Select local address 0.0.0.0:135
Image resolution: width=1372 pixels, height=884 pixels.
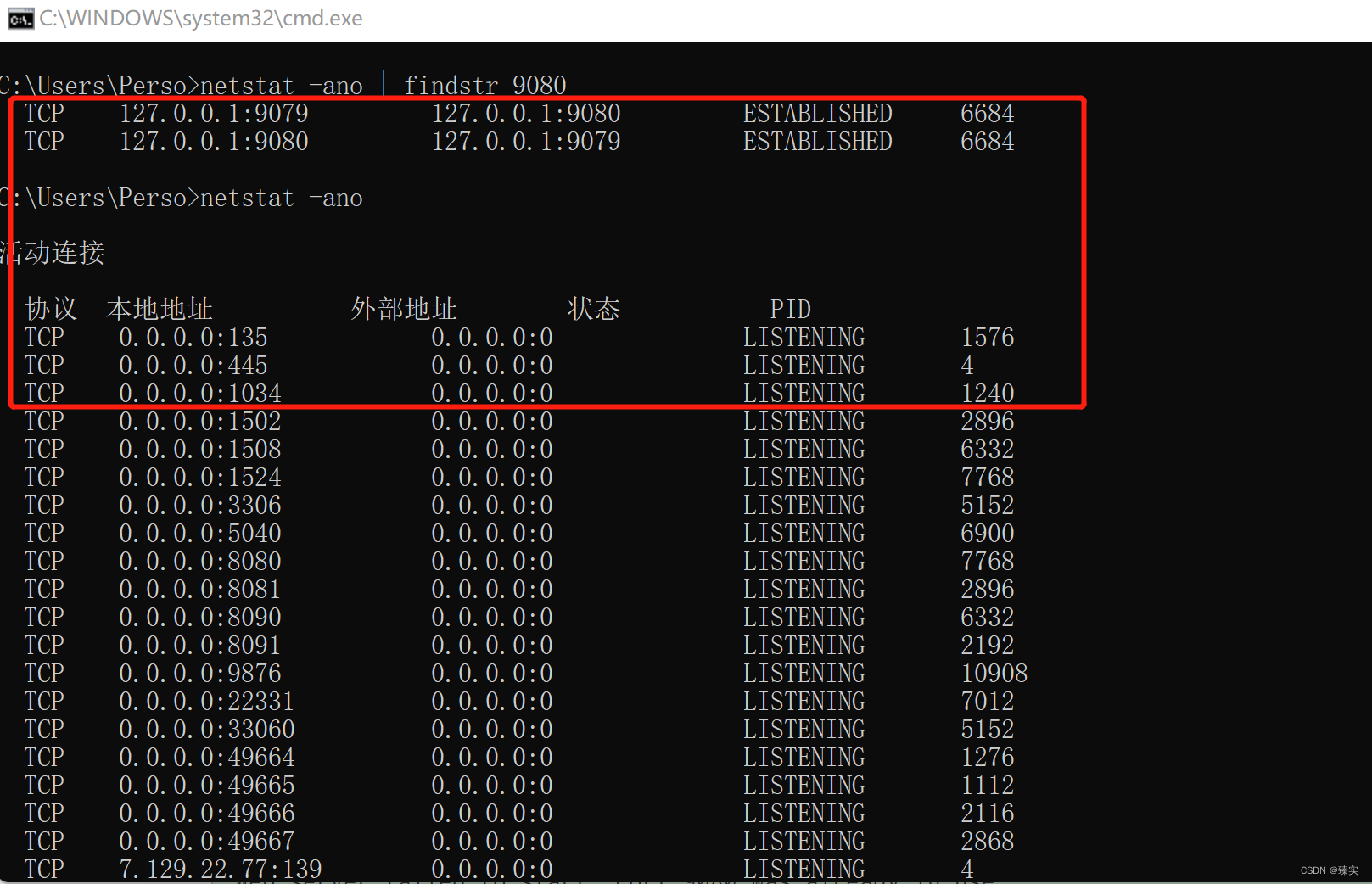click(193, 338)
